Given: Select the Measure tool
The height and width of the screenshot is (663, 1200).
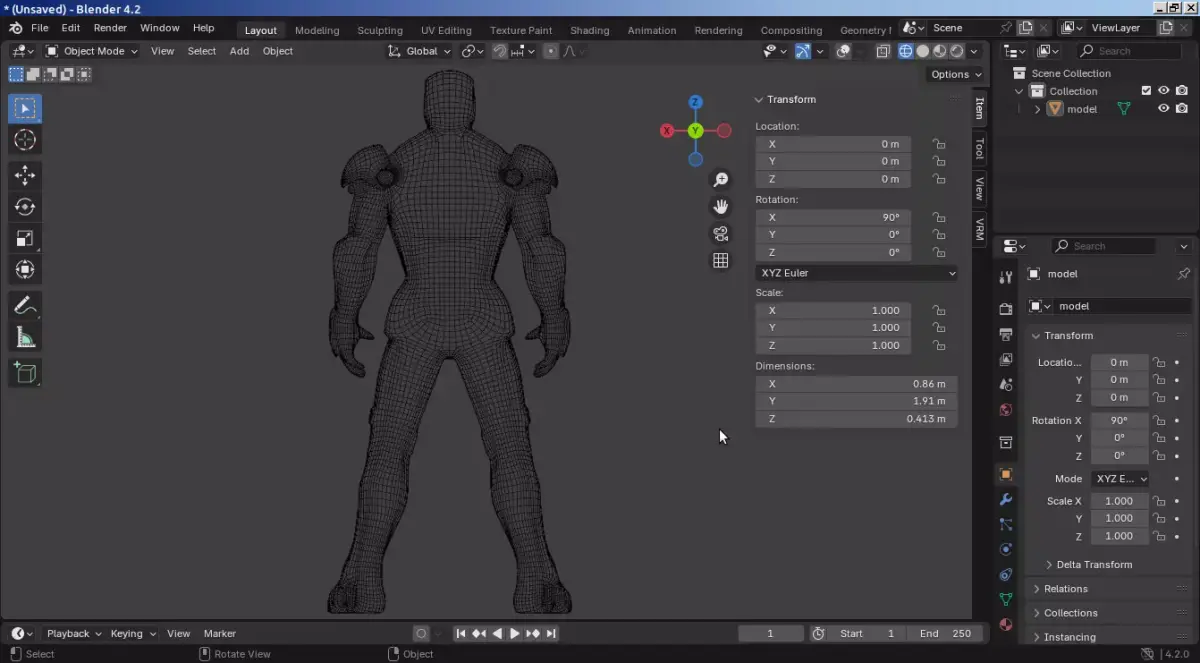Looking at the screenshot, I should click(25, 337).
